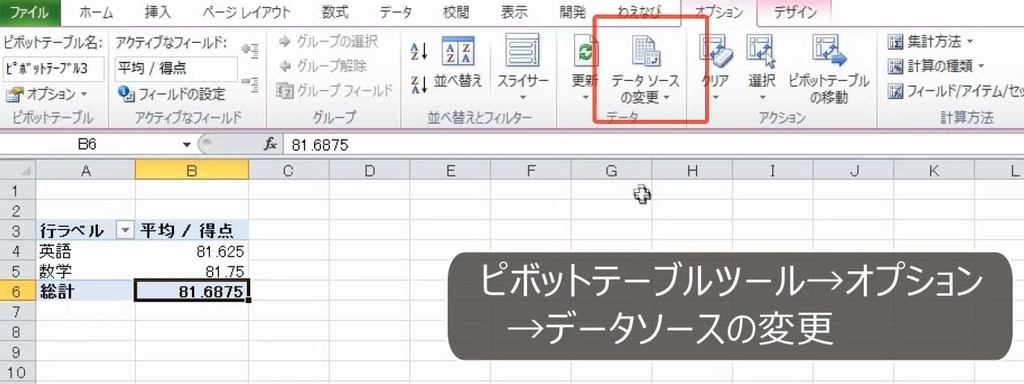Open フィールド/アイテム/セット menu
The height and width of the screenshot is (384, 1024).
click(x=955, y=91)
